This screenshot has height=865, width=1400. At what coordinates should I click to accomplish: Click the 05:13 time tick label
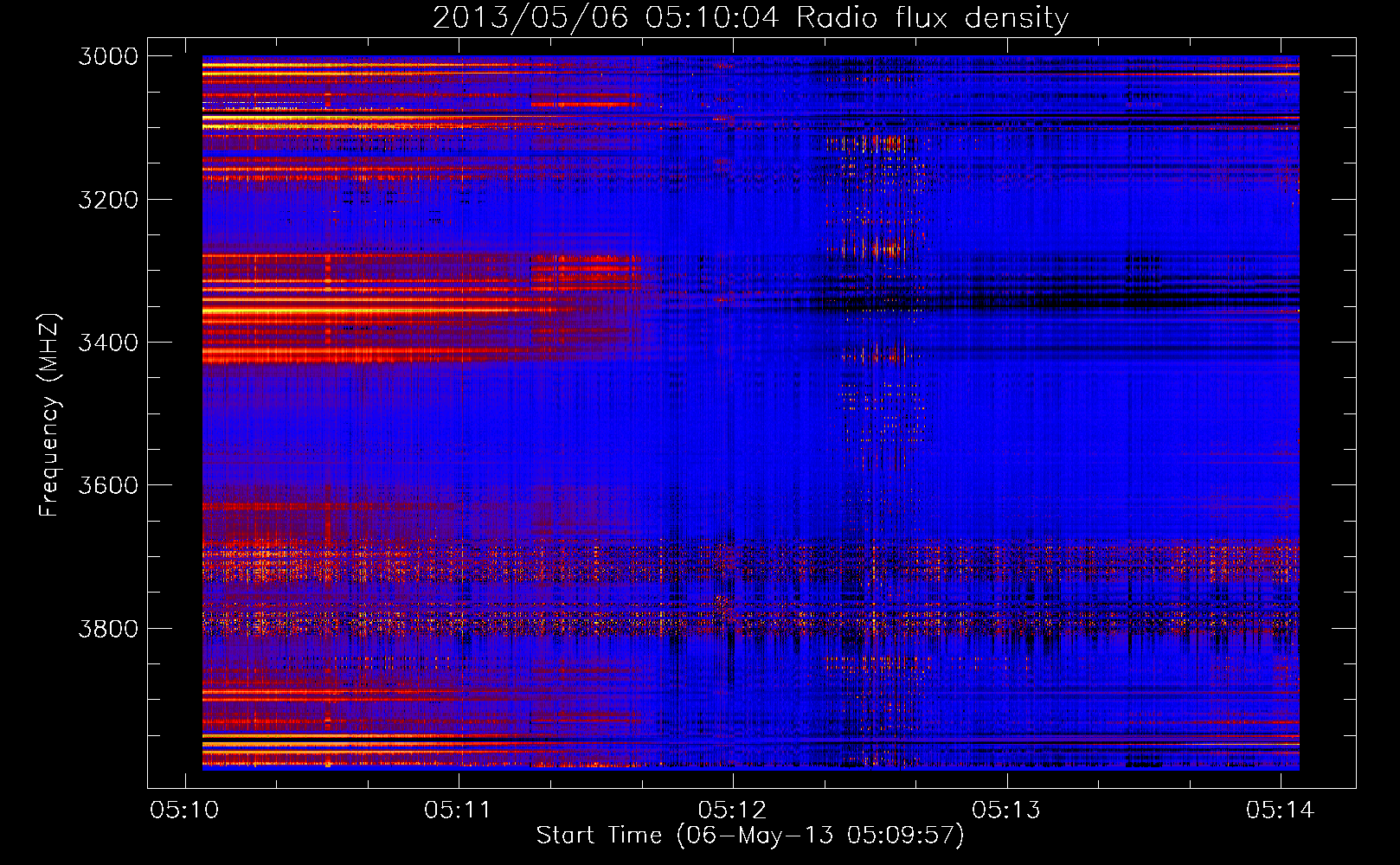[x=1006, y=810]
